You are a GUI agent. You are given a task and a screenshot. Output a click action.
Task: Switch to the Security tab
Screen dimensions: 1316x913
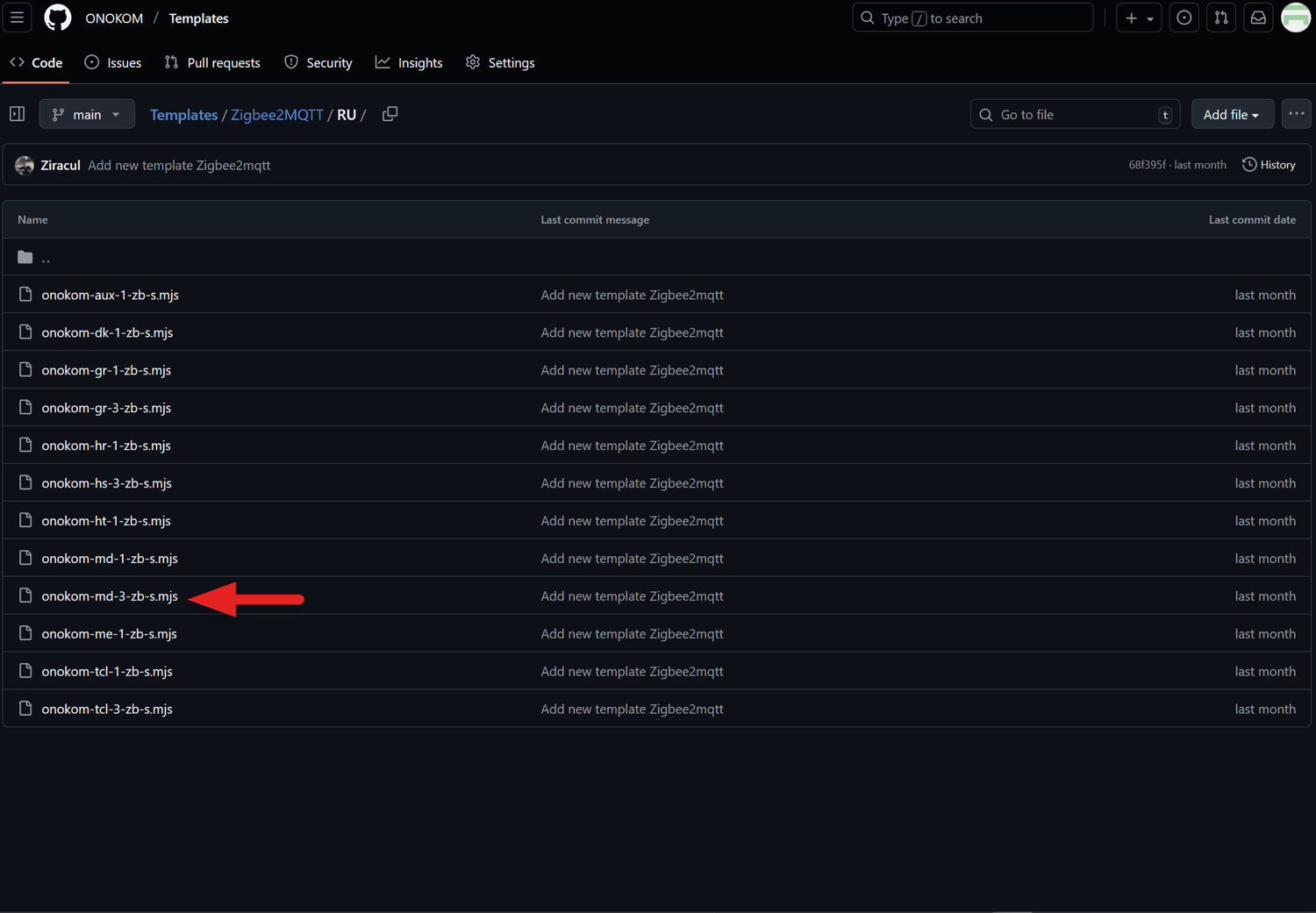(x=318, y=63)
